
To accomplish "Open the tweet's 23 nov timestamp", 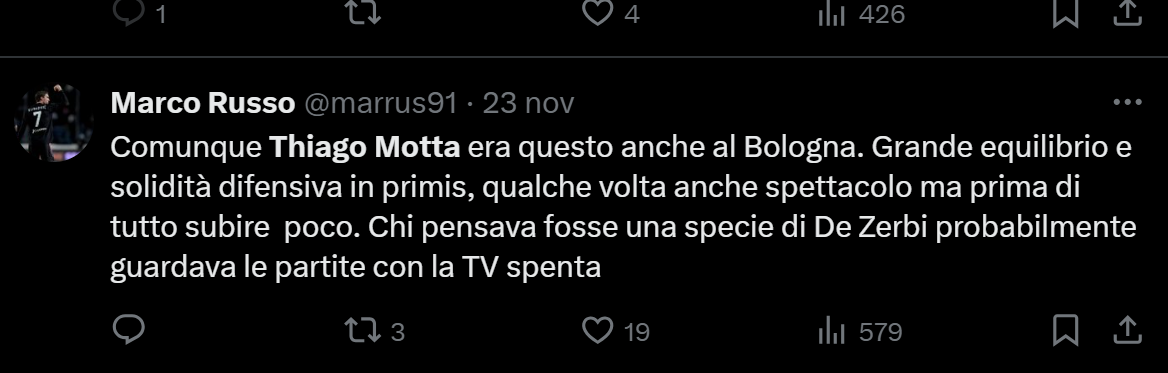I will 528,103.
